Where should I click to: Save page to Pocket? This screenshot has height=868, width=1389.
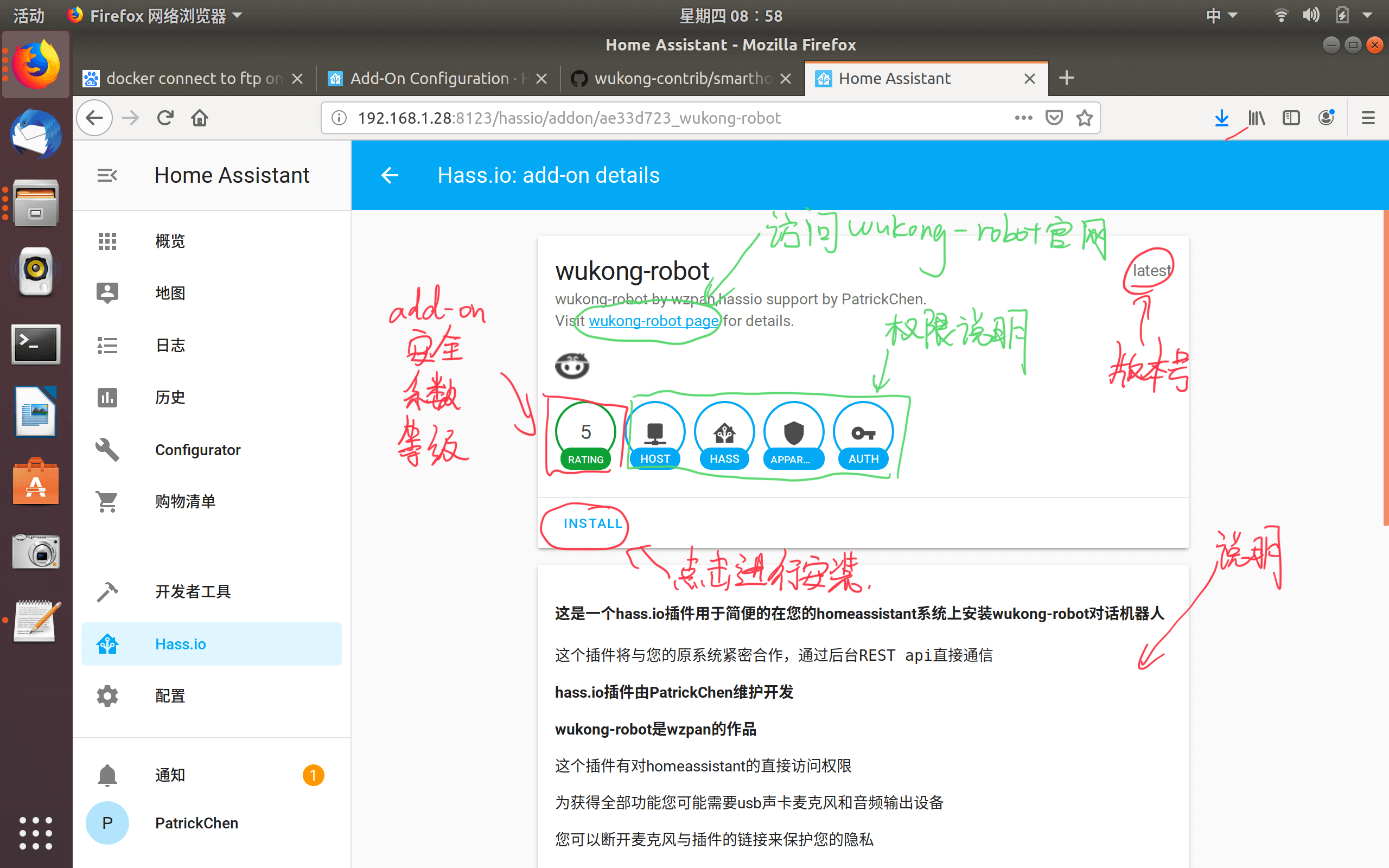(x=1054, y=118)
